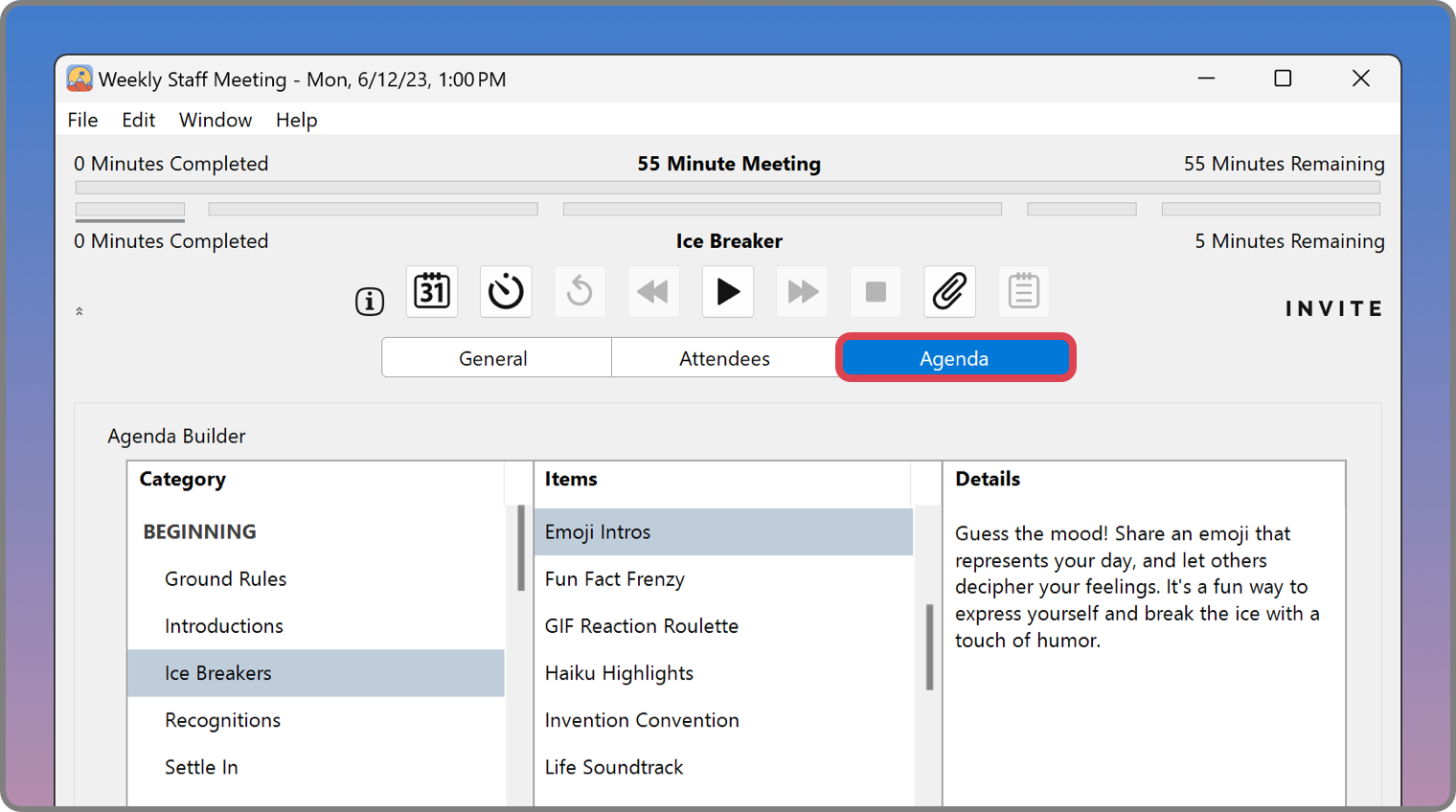Click the INVITE button

[1333, 308]
